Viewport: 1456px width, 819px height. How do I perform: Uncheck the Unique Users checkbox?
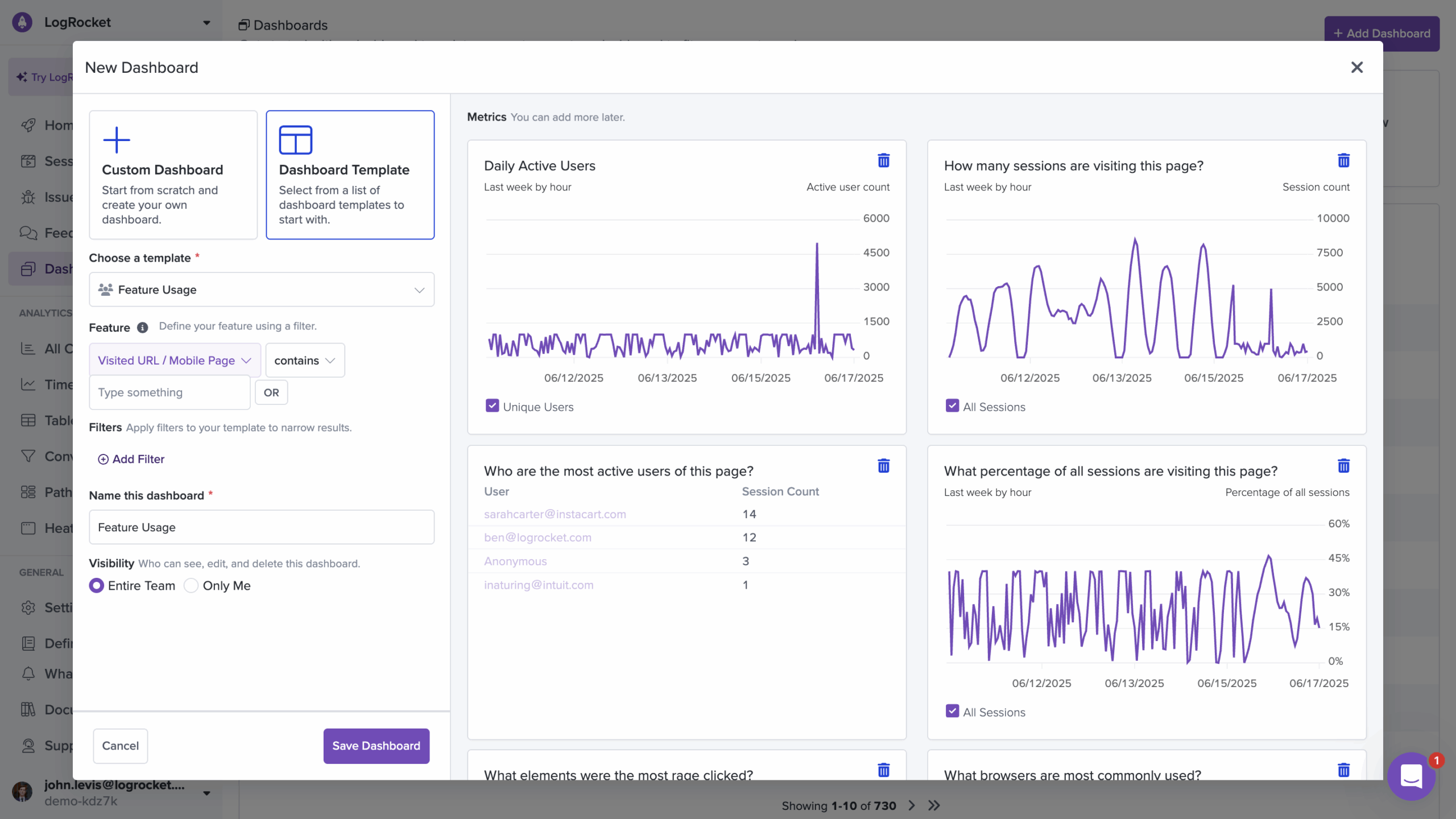pos(492,406)
